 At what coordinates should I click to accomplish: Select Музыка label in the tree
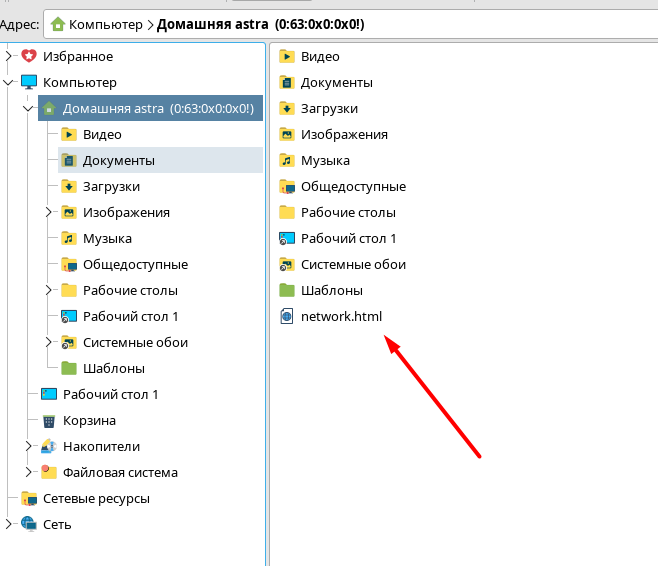[x=107, y=238]
